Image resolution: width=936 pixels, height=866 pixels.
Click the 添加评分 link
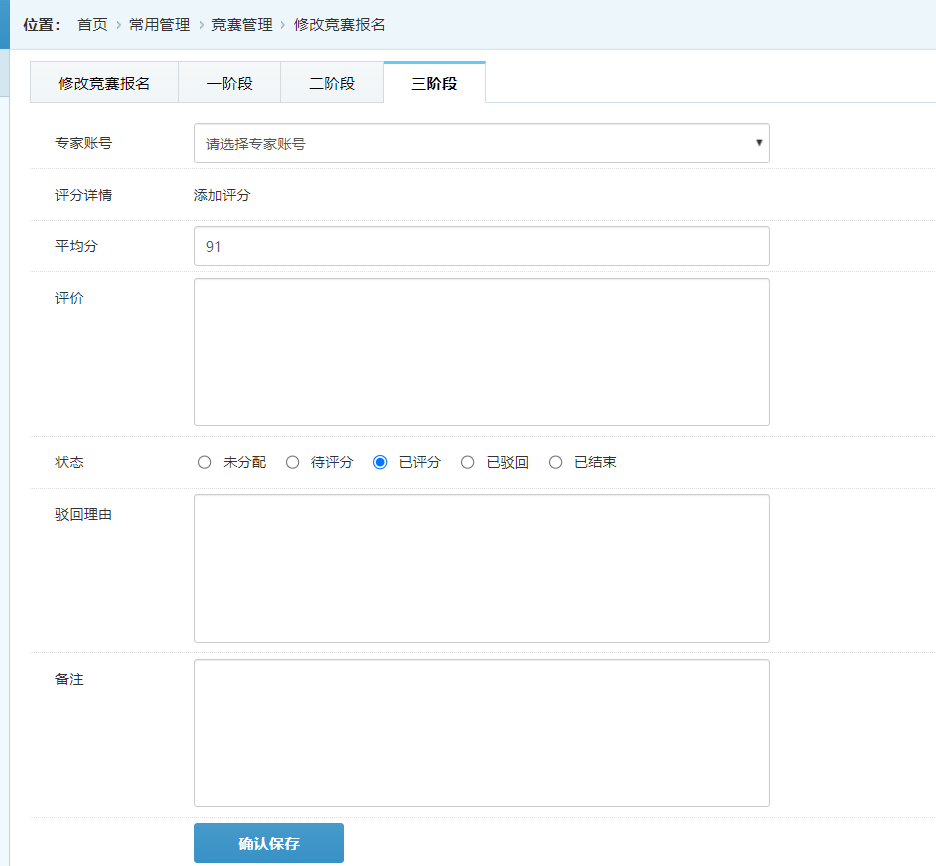coord(222,195)
